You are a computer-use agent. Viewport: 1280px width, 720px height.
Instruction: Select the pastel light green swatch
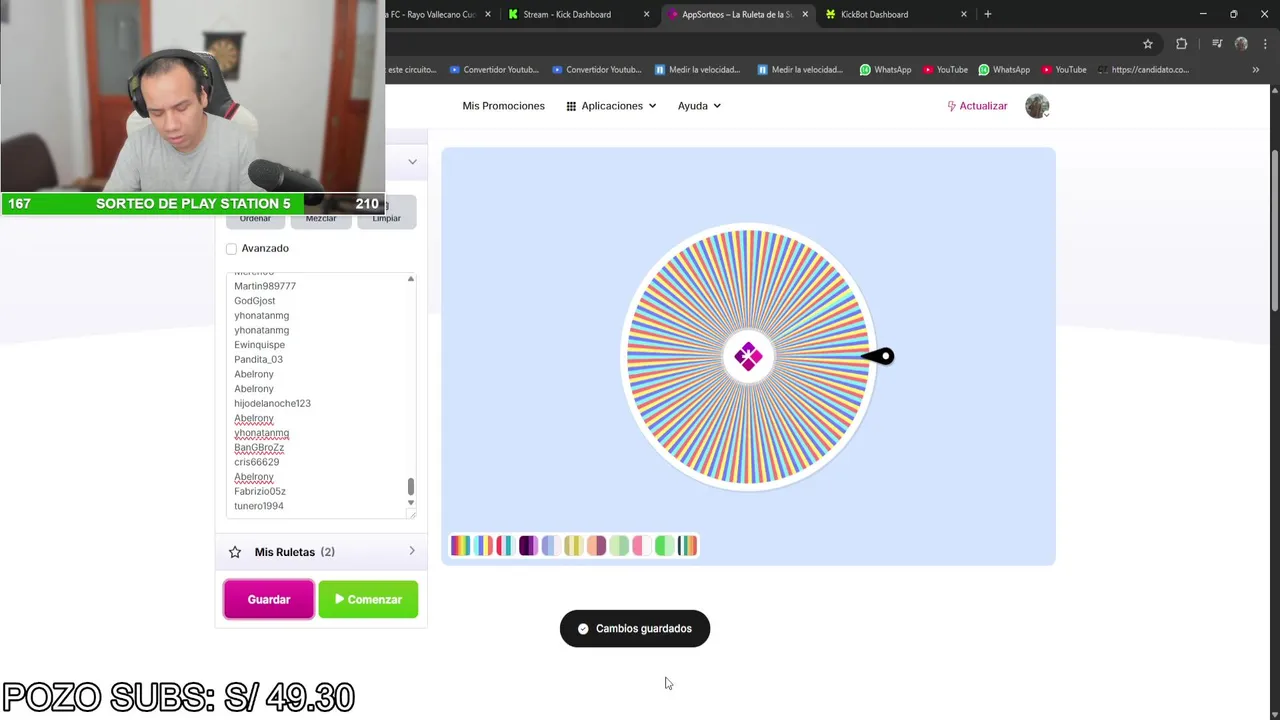pyautogui.click(x=619, y=546)
